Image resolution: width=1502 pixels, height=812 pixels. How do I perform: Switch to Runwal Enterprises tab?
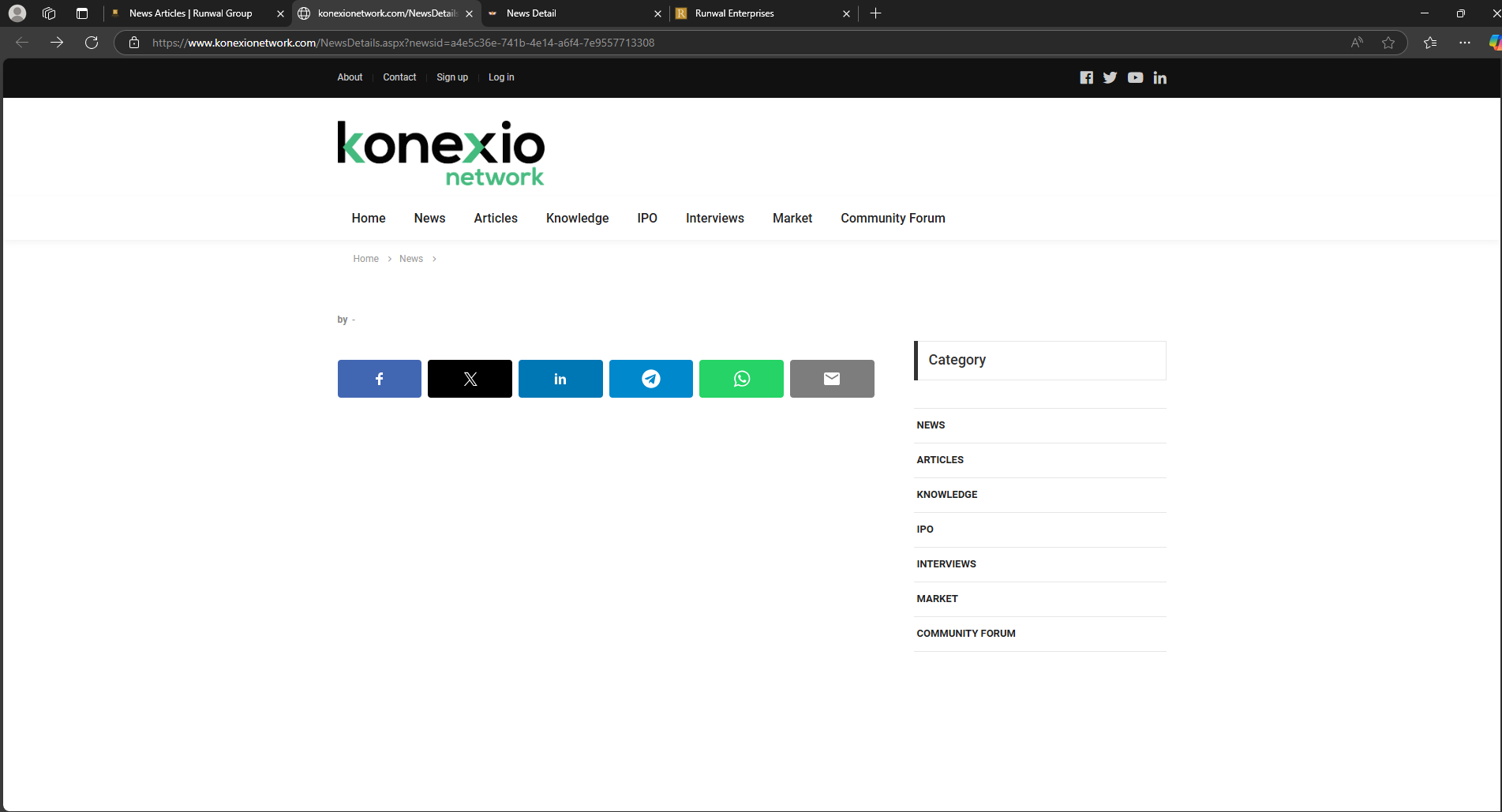coord(758,13)
